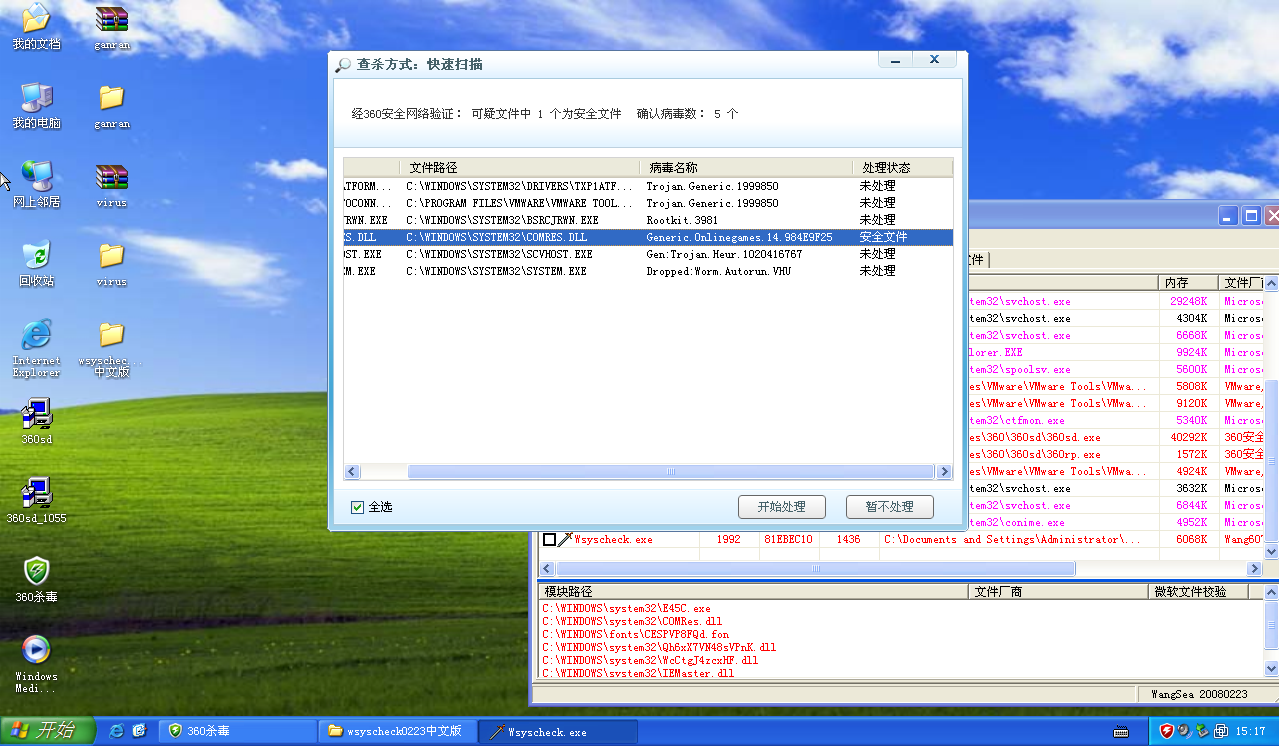Viewport: 1279px width, 746px height.
Task: Click the language bar keyboard icon
Action: pyautogui.click(x=1123, y=732)
